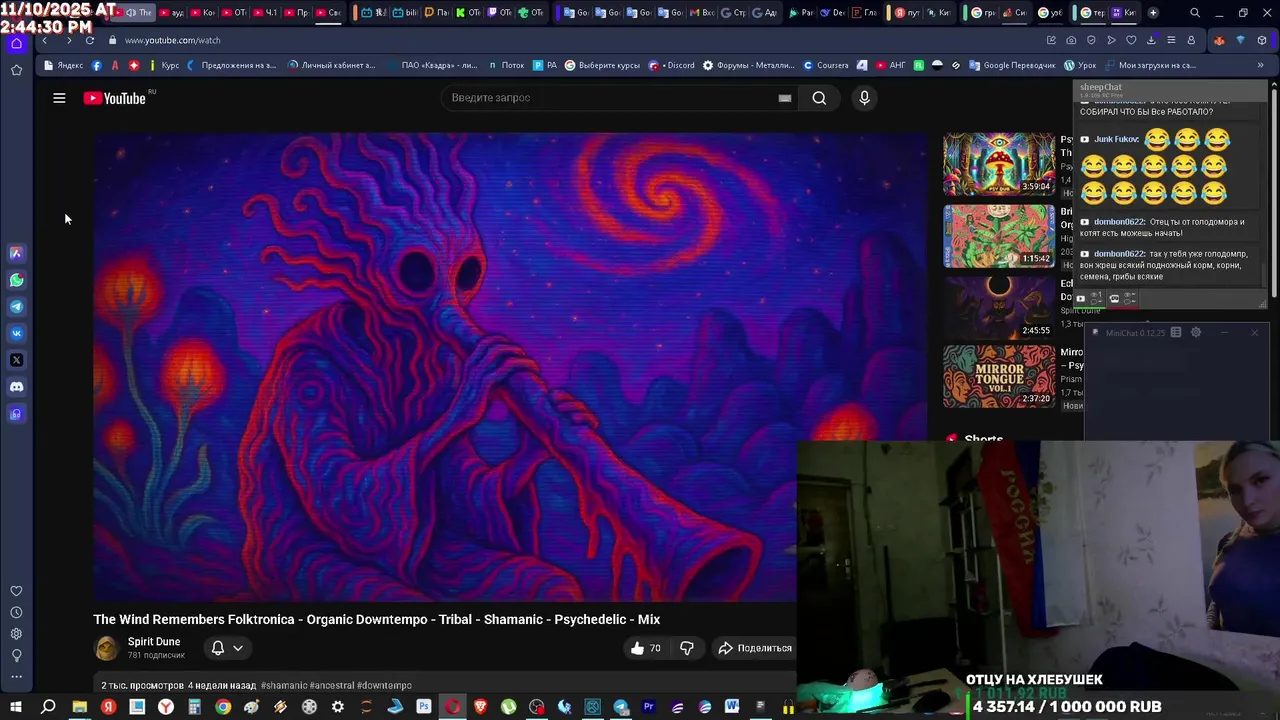
Task: Reload the page with the refresh button
Action: click(x=89, y=40)
